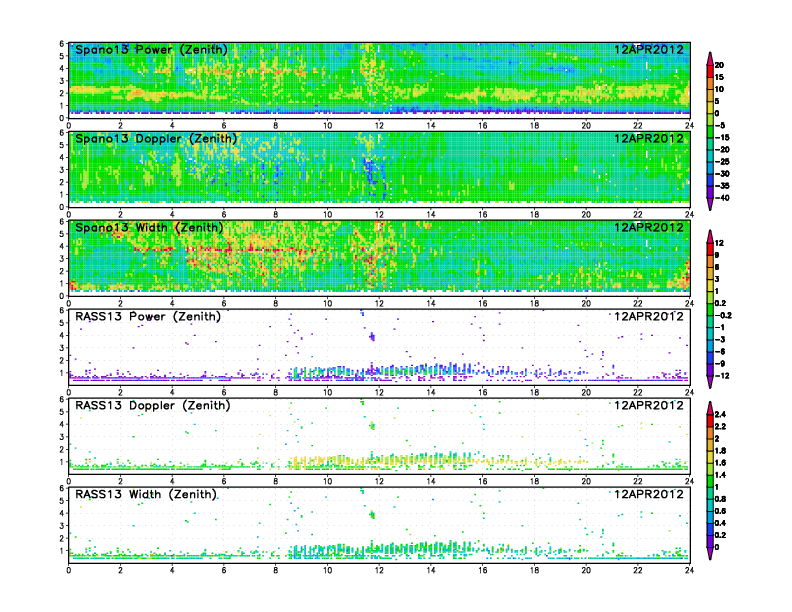This screenshot has height=612, width=792.
Task: Click the "0.6" label on the bottom colorbar
Action: coord(720,511)
